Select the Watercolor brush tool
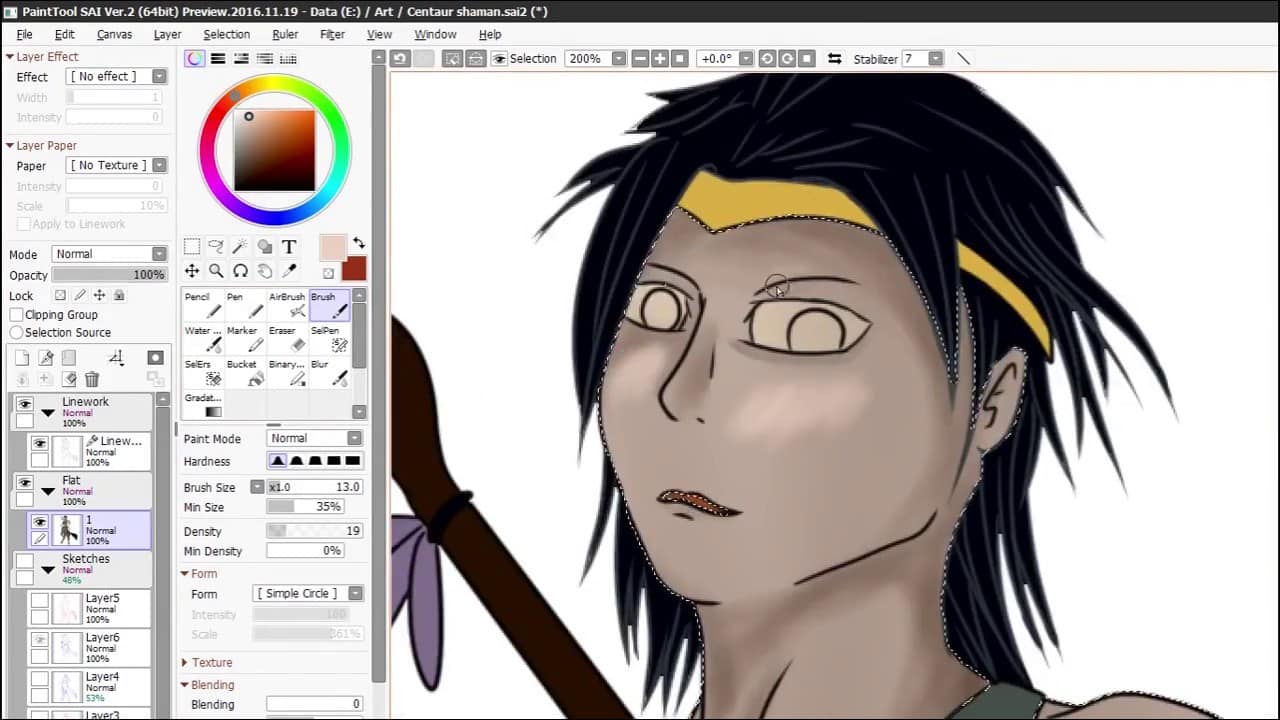Image resolution: width=1280 pixels, height=720 pixels. 204,339
